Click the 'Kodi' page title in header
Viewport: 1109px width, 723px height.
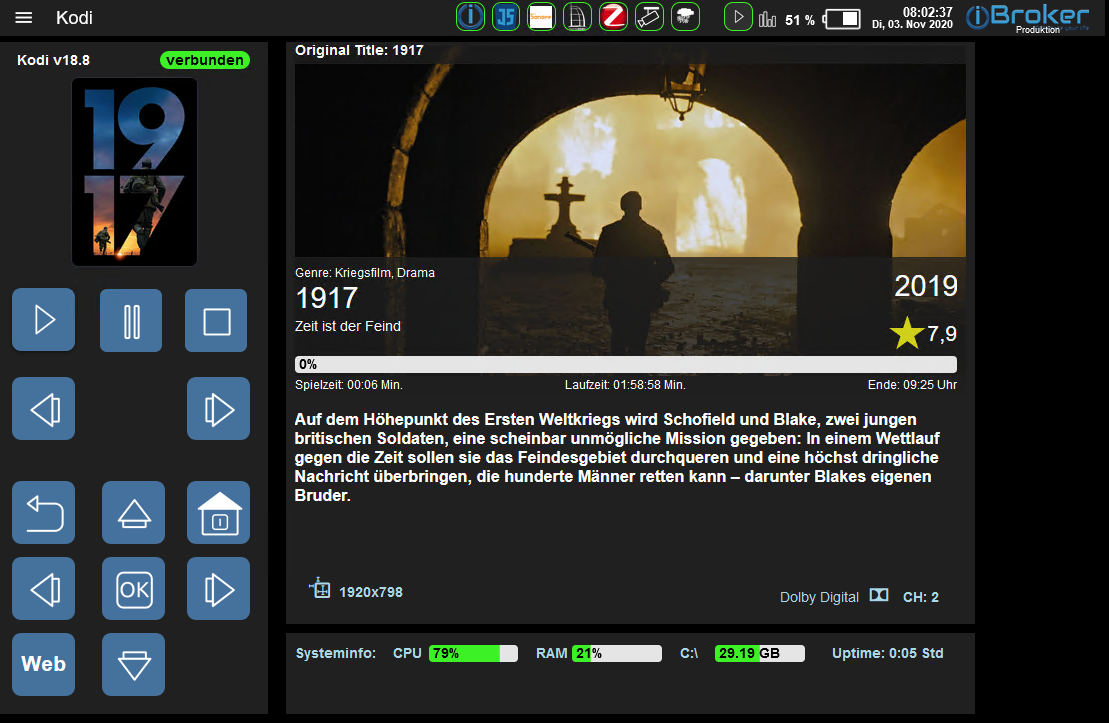(x=74, y=18)
